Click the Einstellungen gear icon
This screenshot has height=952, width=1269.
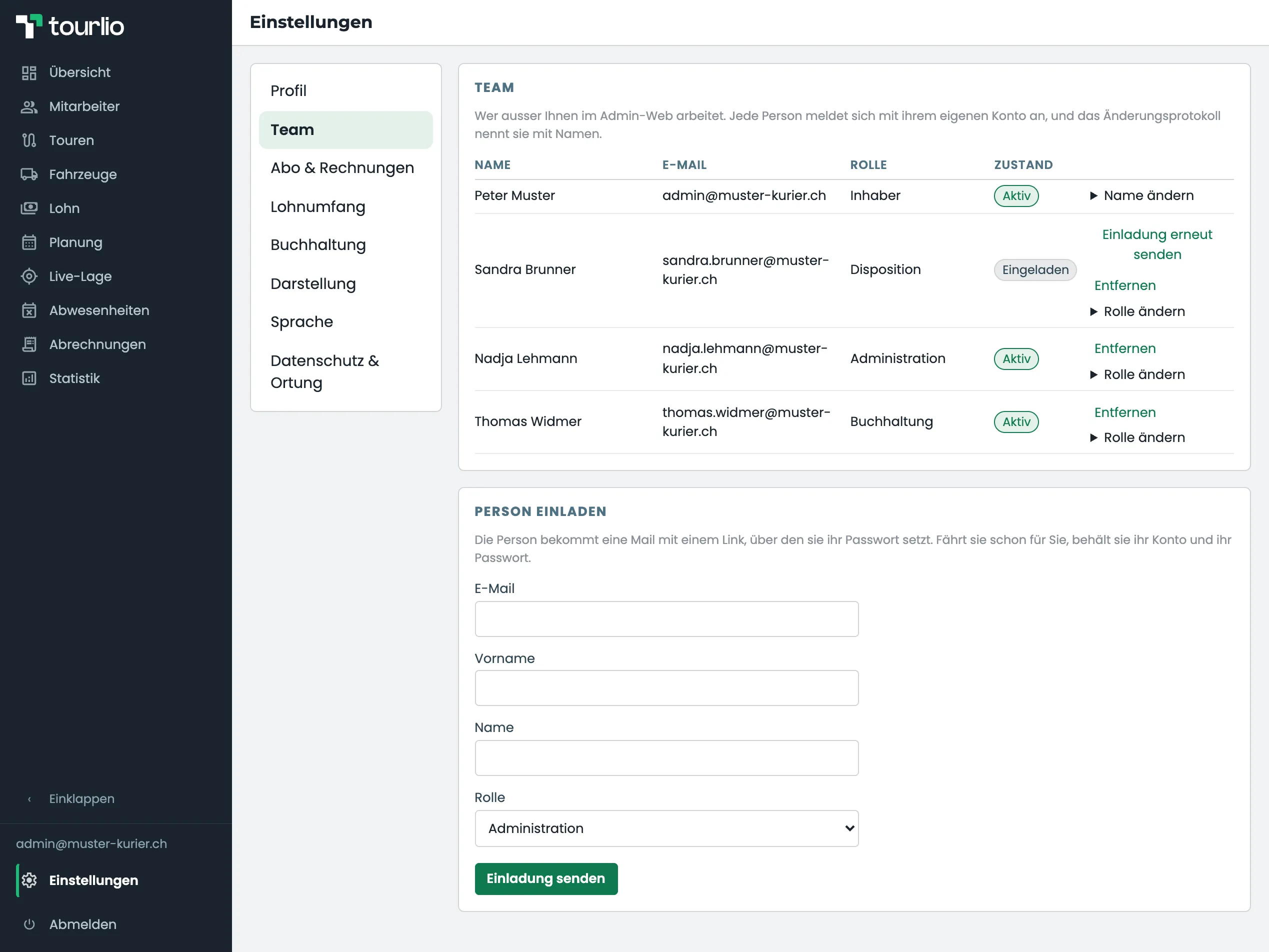pos(28,880)
